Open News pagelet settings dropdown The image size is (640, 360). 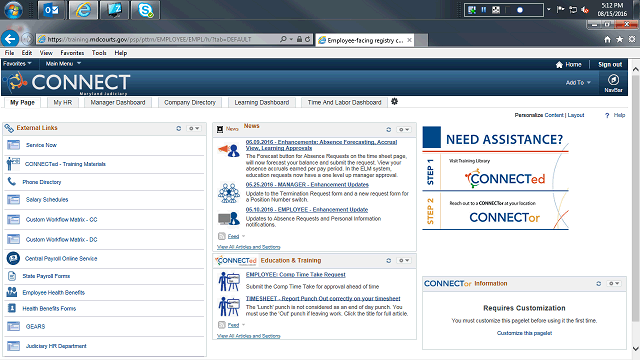[404, 129]
